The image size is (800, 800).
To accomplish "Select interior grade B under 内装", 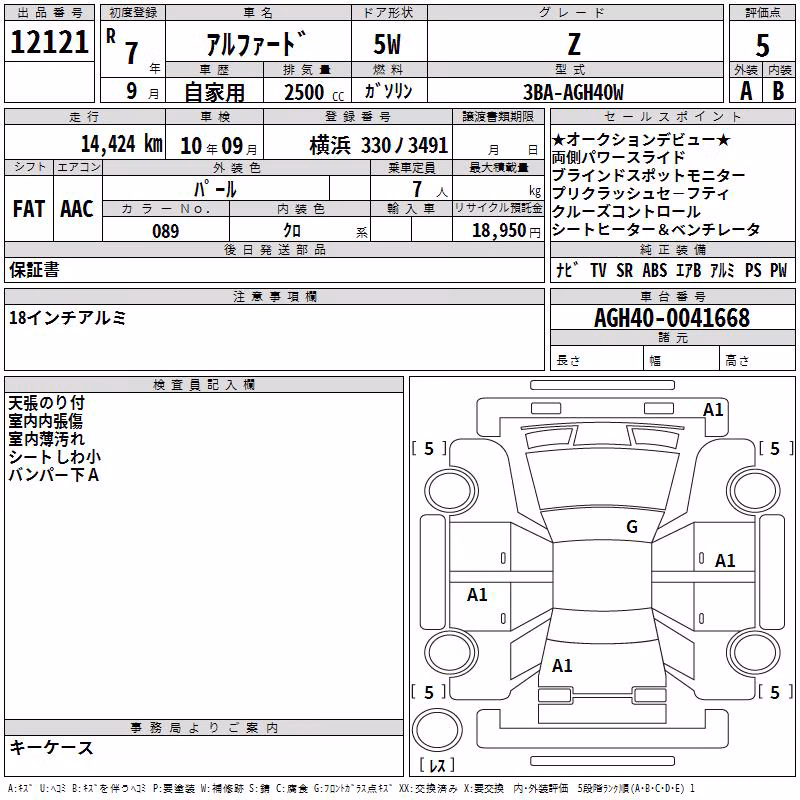I will pos(778,91).
